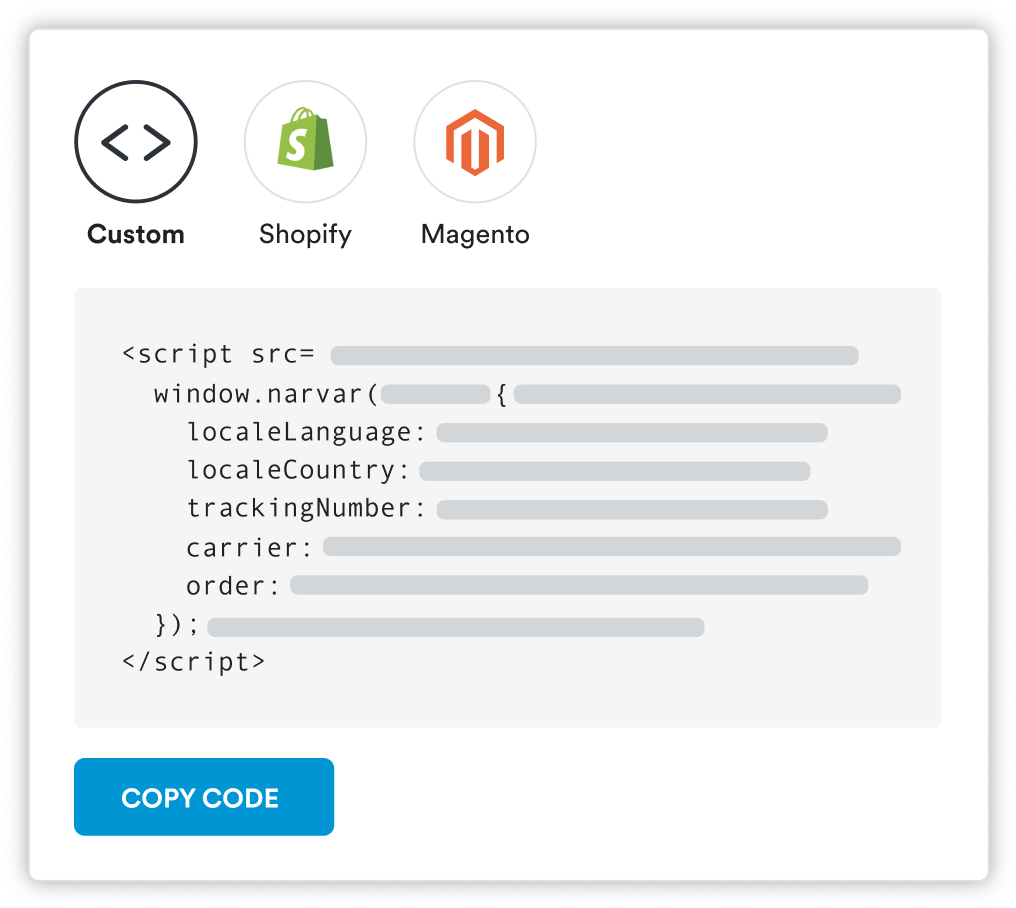Click the opening script src line

click(x=218, y=355)
